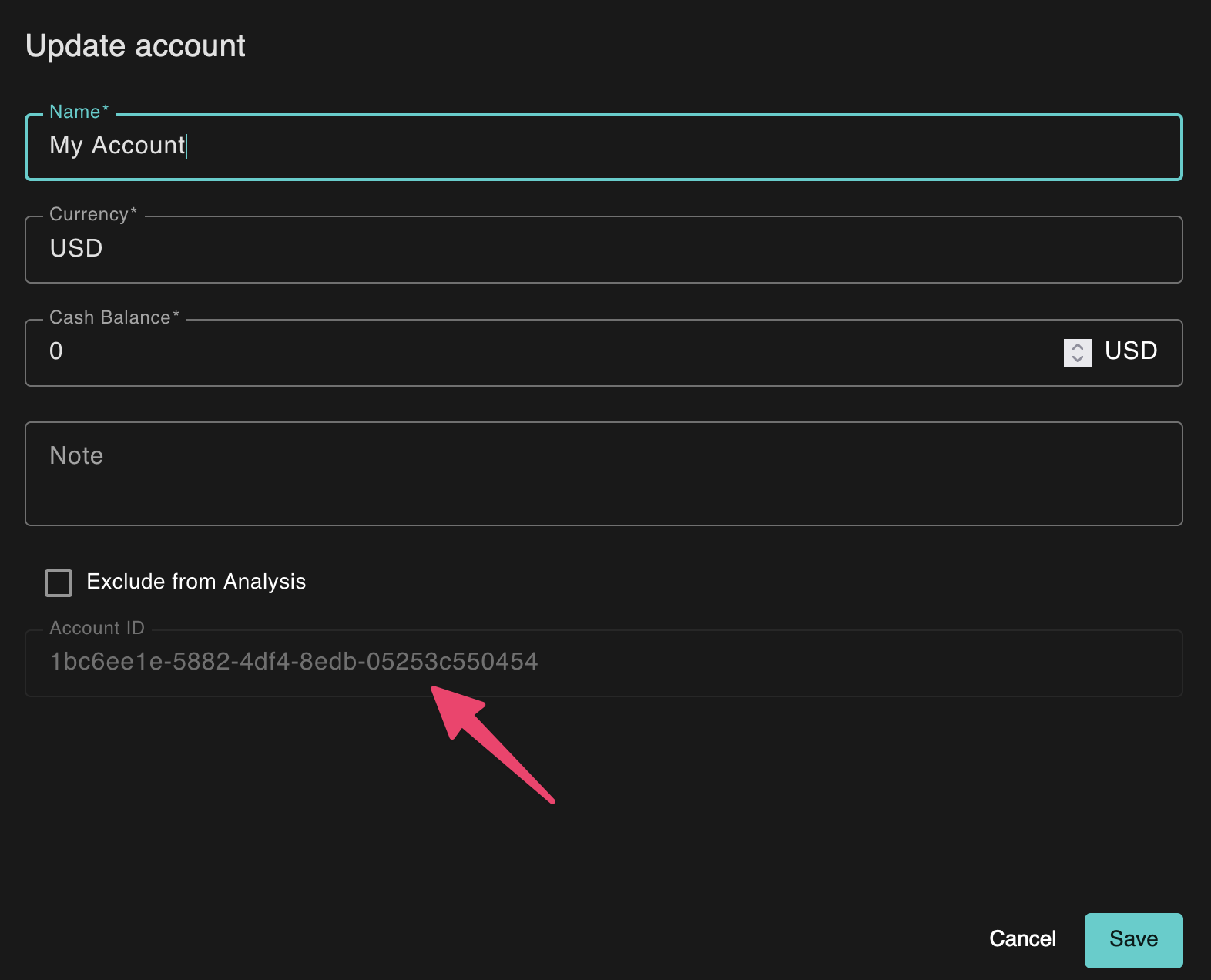Click the Name input field
Viewport: 1211px width, 980px height.
[x=603, y=147]
